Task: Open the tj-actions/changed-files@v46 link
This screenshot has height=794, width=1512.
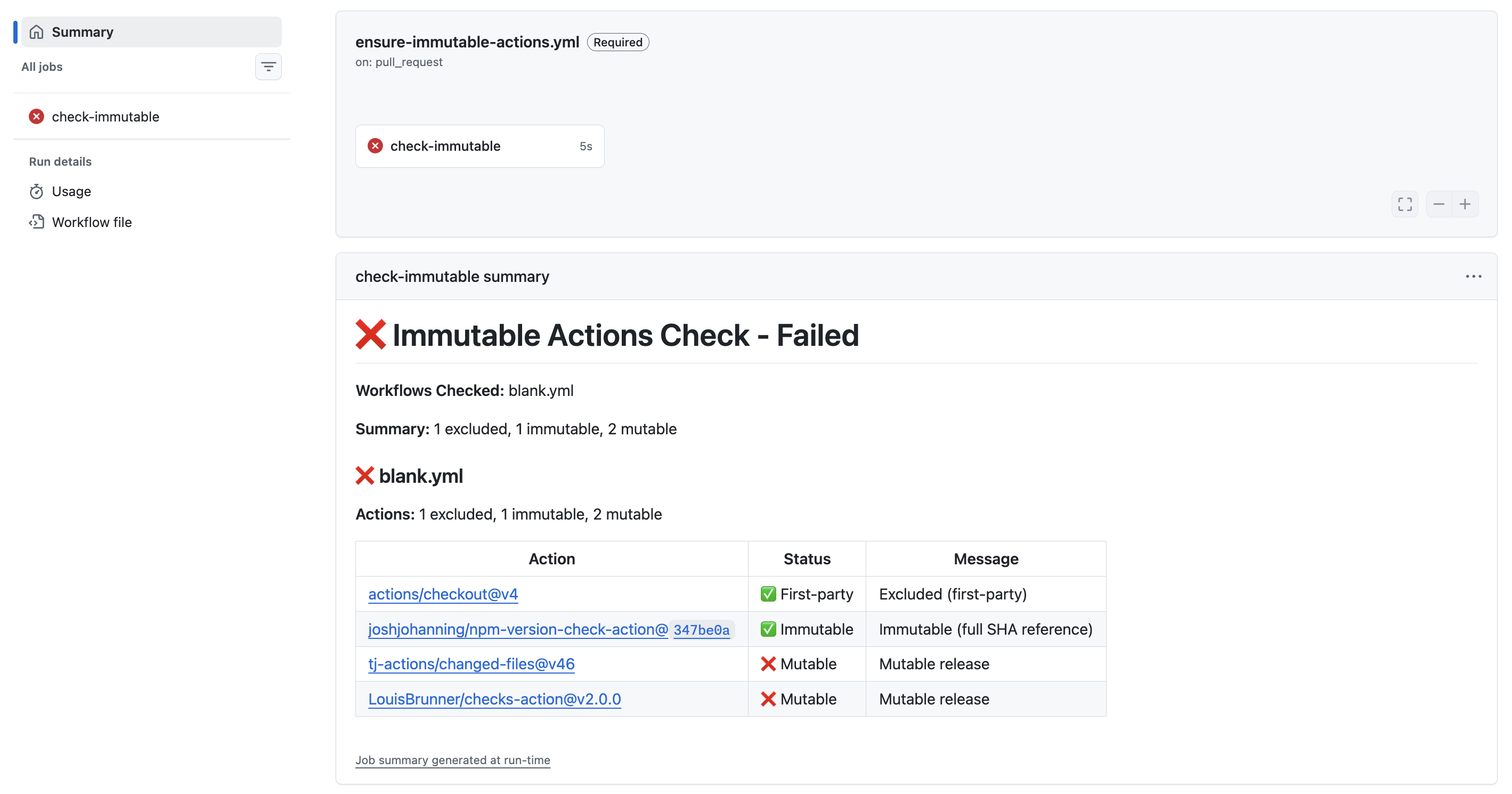Action: [472, 663]
